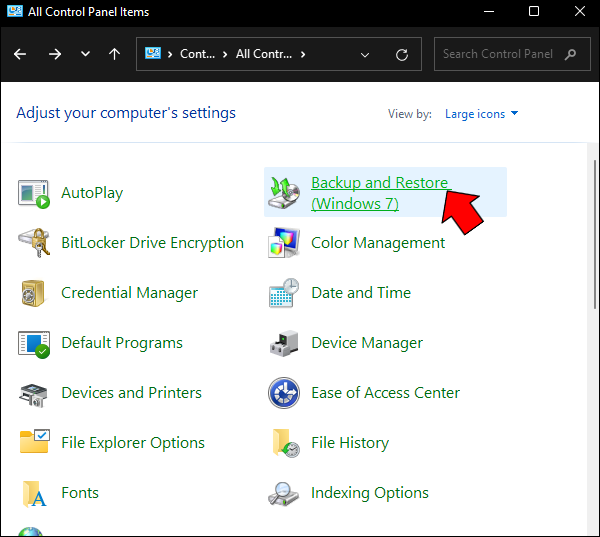Select the Default Programs icon
This screenshot has width=600, height=537.
coord(34,343)
